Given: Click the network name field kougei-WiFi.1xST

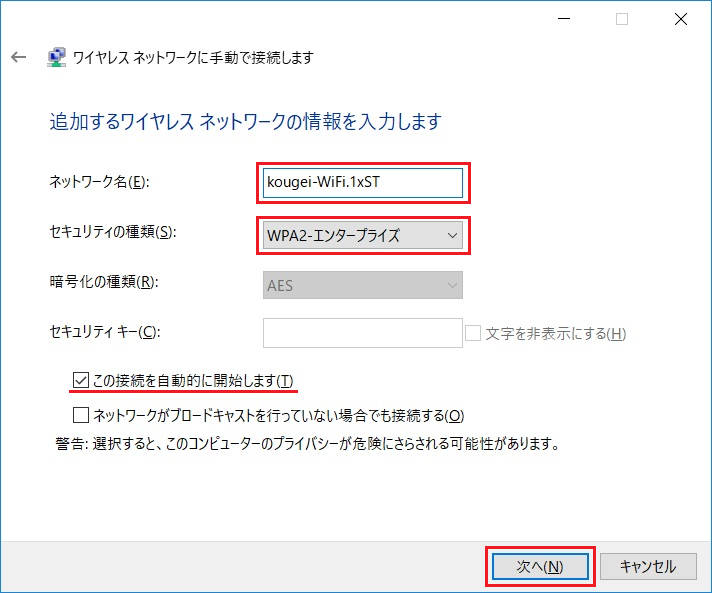Looking at the screenshot, I should pyautogui.click(x=363, y=183).
